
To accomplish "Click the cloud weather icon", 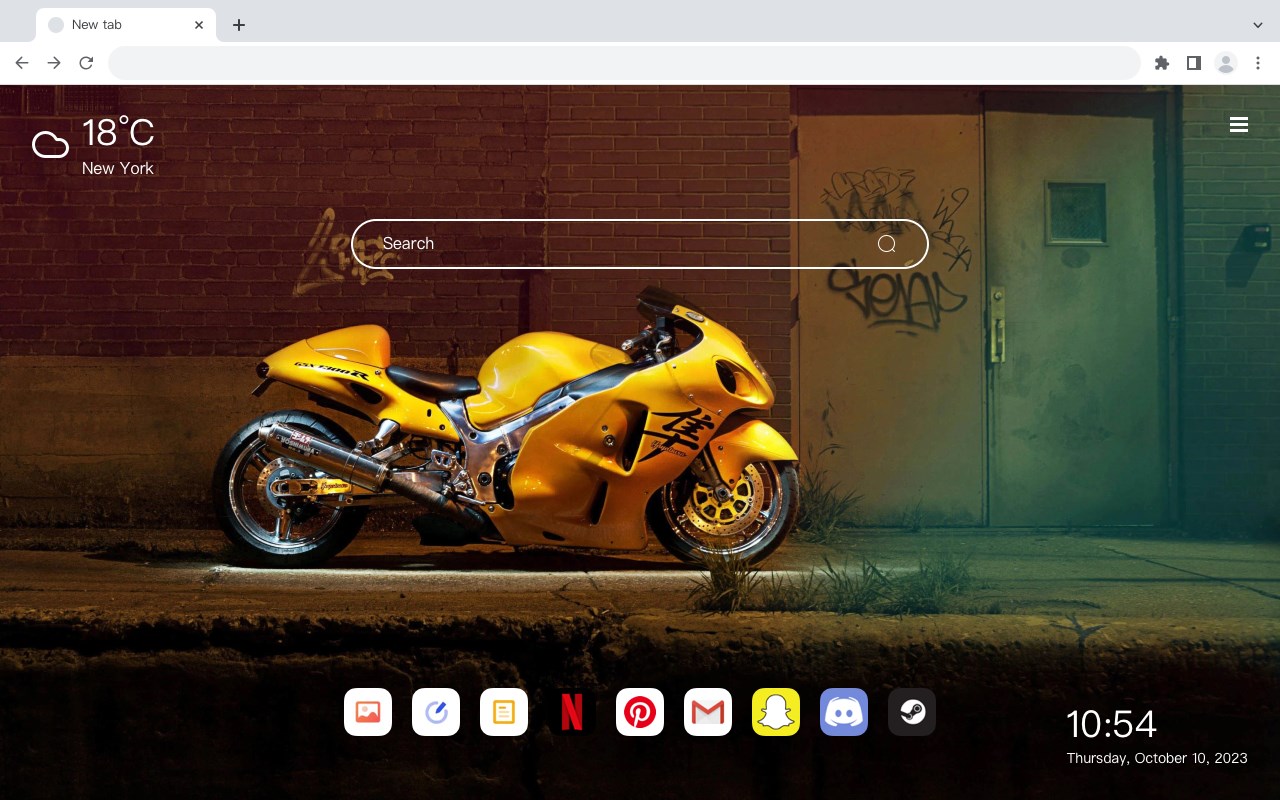I will pyautogui.click(x=50, y=145).
